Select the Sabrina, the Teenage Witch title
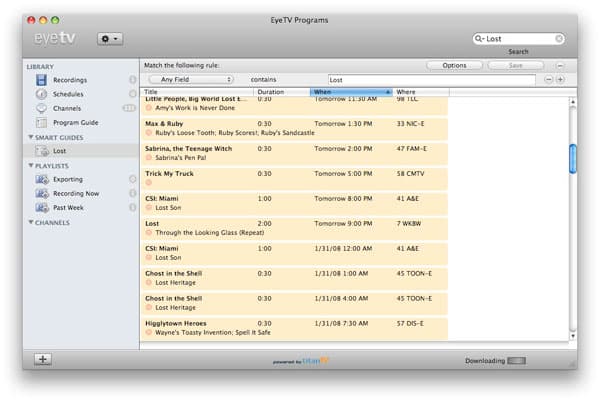 pyautogui.click(x=188, y=148)
